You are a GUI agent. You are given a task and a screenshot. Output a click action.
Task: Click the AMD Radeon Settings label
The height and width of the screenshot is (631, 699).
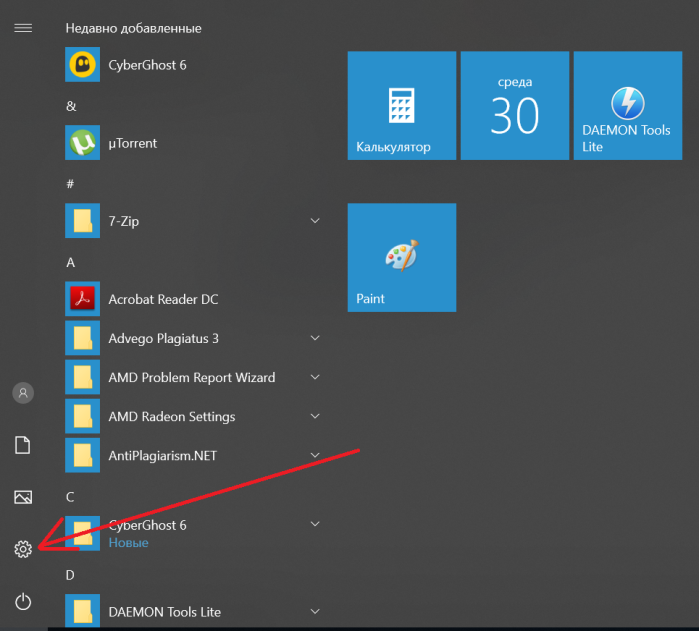point(172,417)
